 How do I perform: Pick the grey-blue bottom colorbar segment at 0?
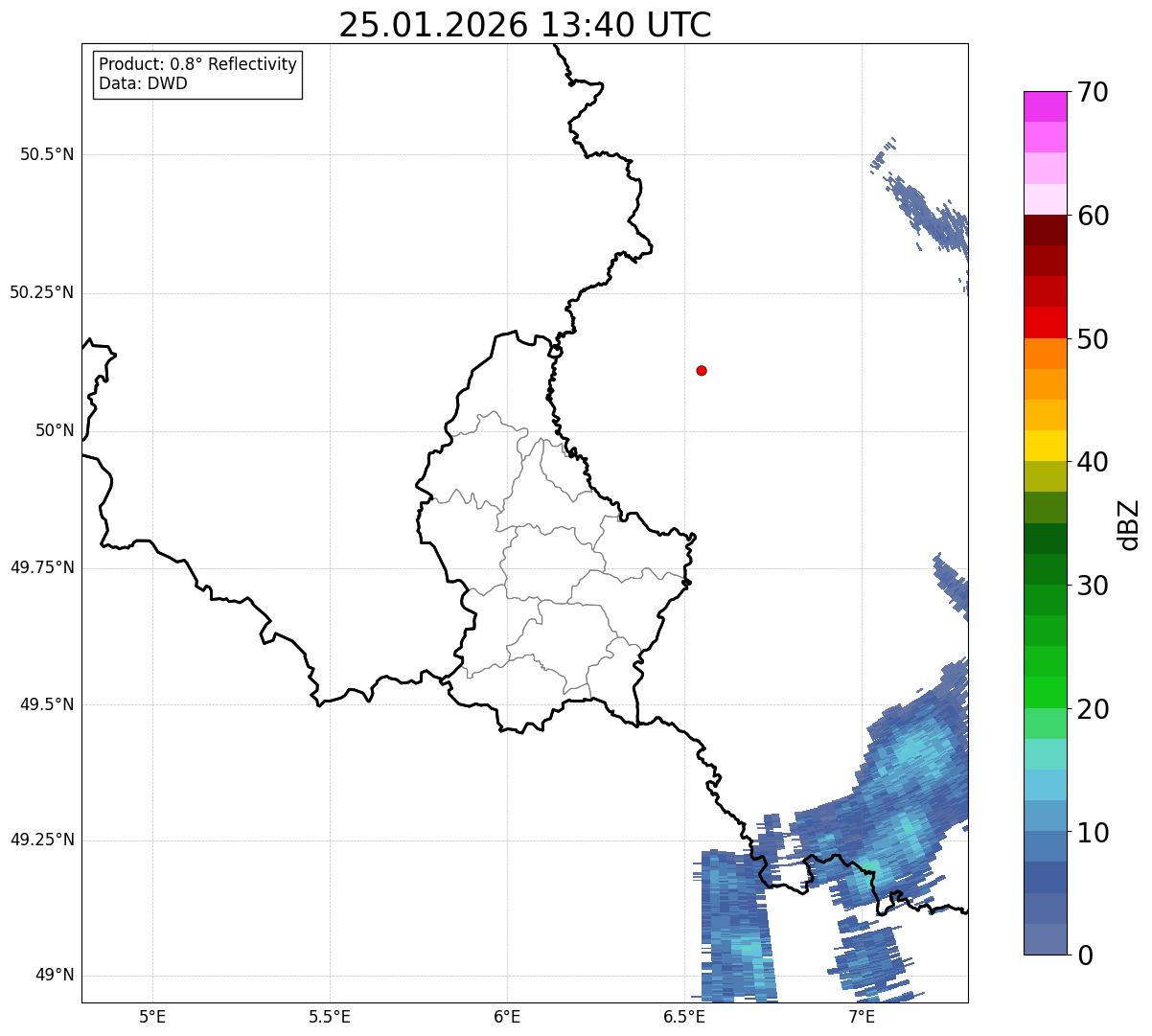pyautogui.click(x=1045, y=939)
